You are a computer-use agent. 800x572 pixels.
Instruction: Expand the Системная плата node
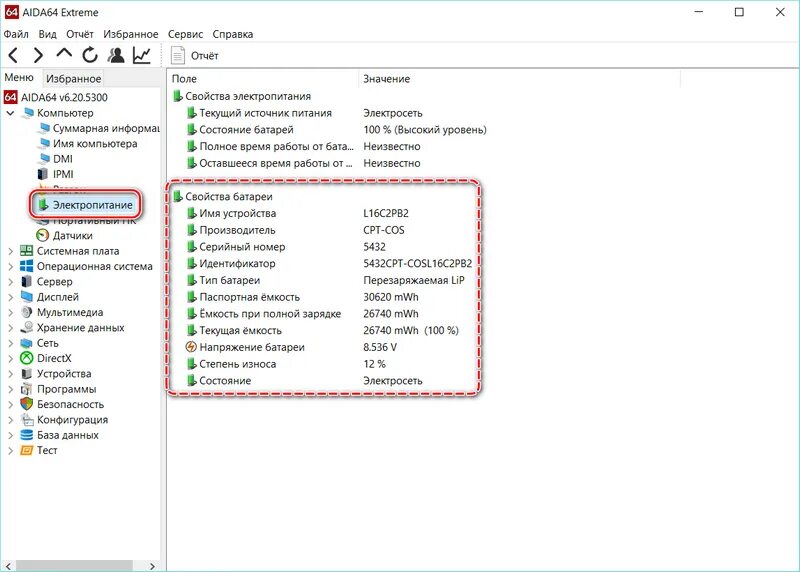tap(10, 251)
